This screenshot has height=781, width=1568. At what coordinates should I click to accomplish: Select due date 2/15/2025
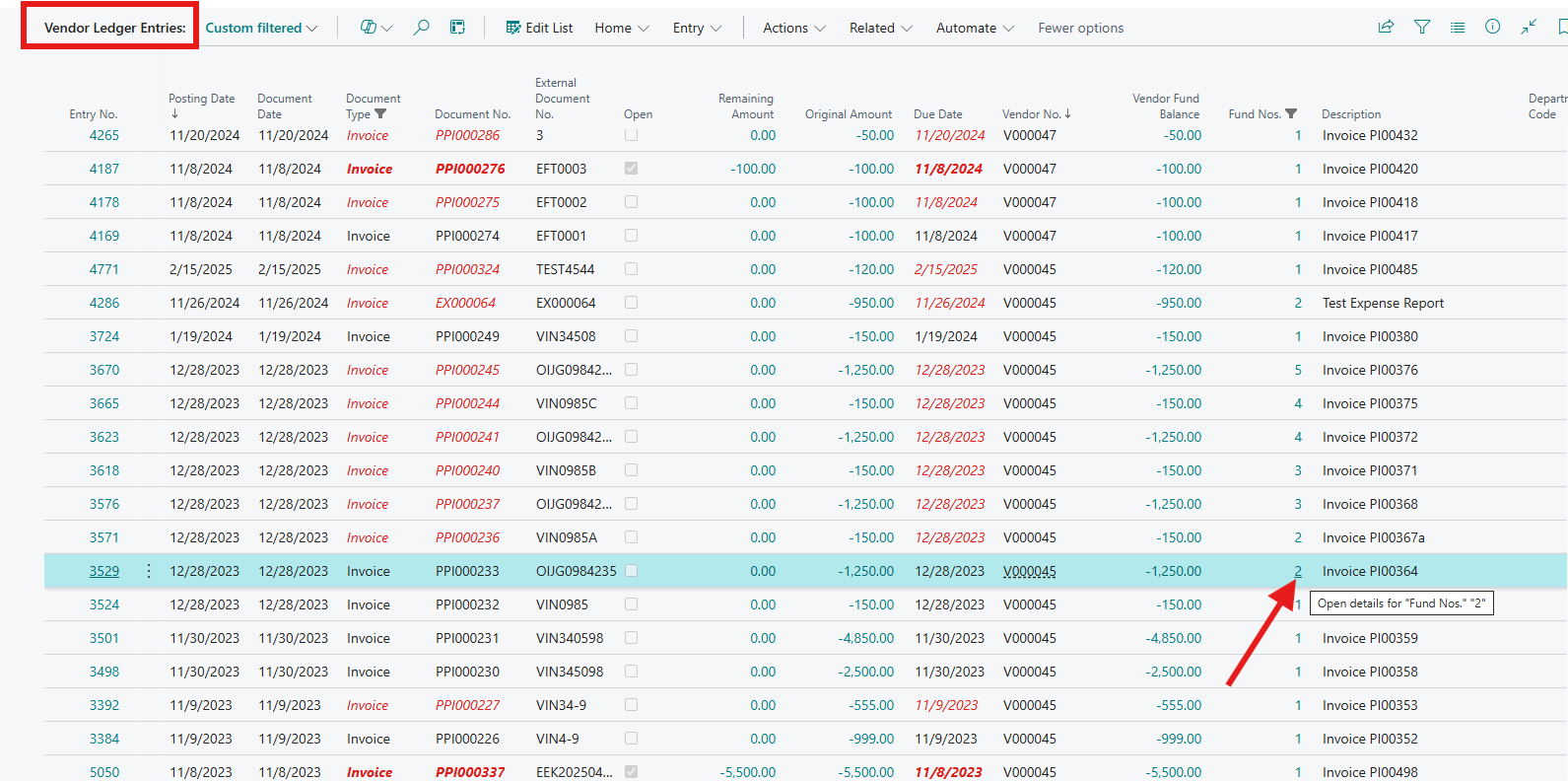(946, 269)
